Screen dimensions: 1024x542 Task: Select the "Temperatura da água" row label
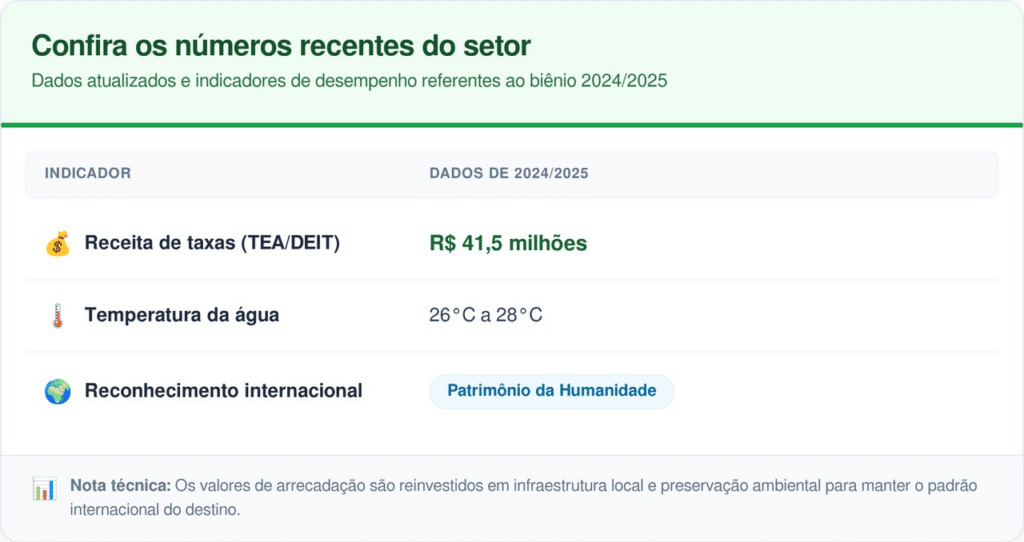(x=182, y=316)
